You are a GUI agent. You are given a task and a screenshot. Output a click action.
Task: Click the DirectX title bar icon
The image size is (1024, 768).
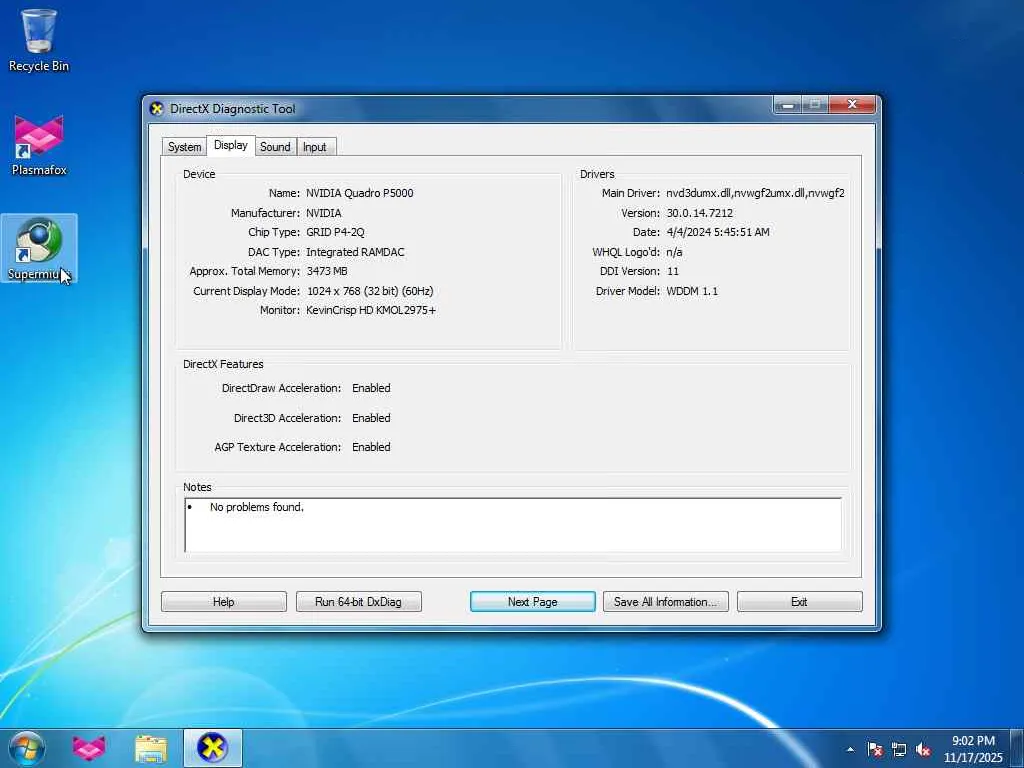point(157,108)
